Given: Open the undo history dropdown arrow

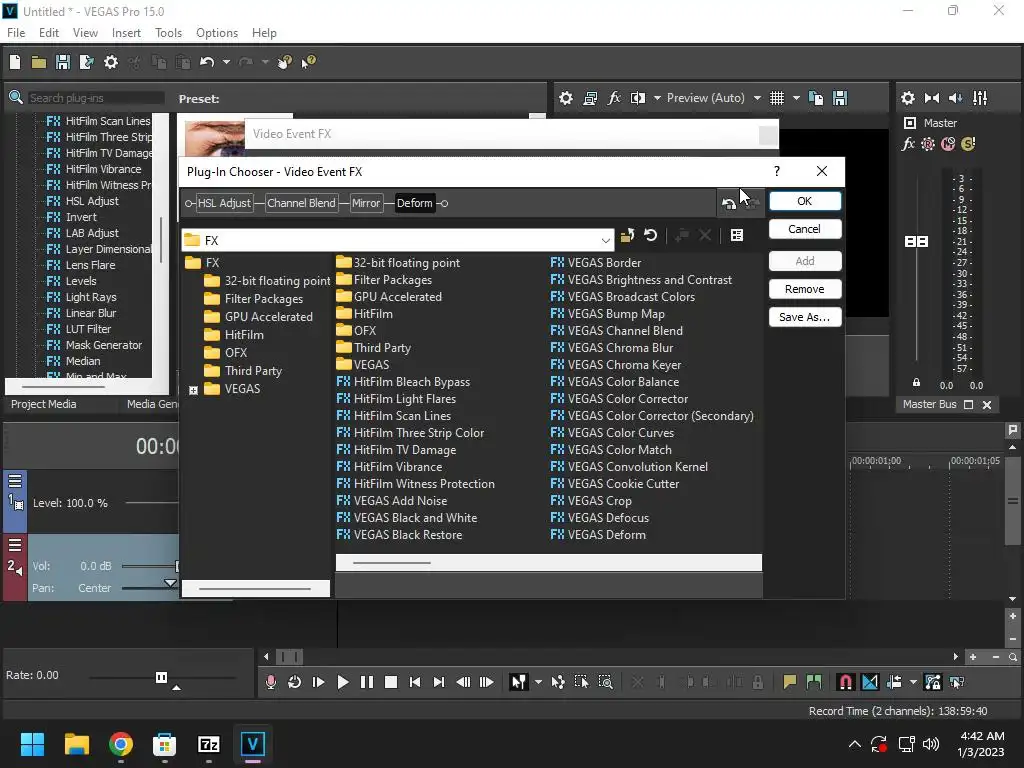Looking at the screenshot, I should pos(226,62).
